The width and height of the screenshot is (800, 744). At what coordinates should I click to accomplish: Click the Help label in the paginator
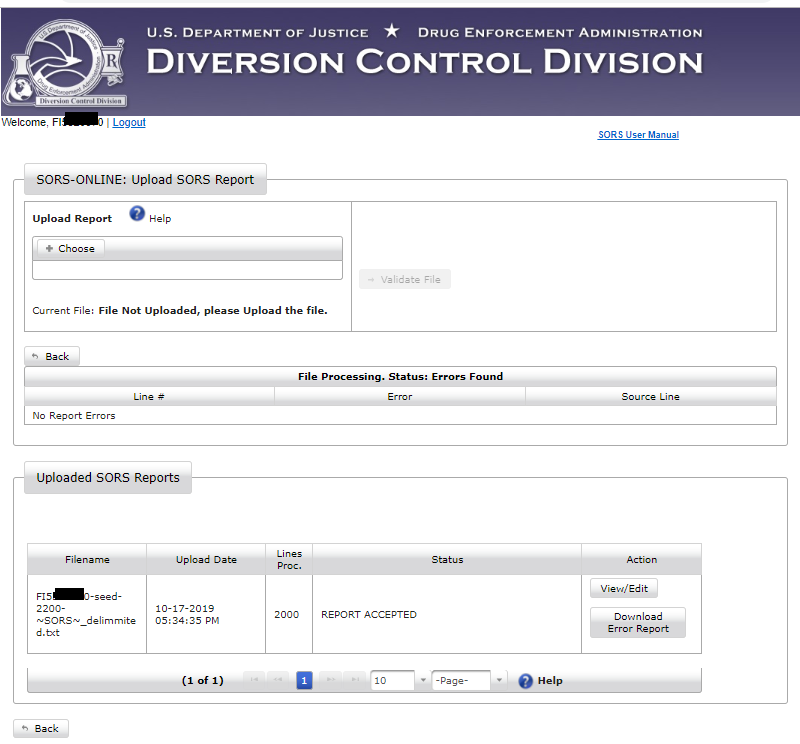[x=550, y=681]
